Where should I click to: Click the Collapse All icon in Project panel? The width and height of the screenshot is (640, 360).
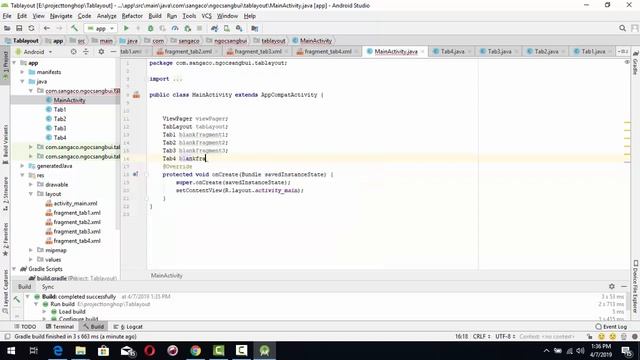[x=86, y=52]
